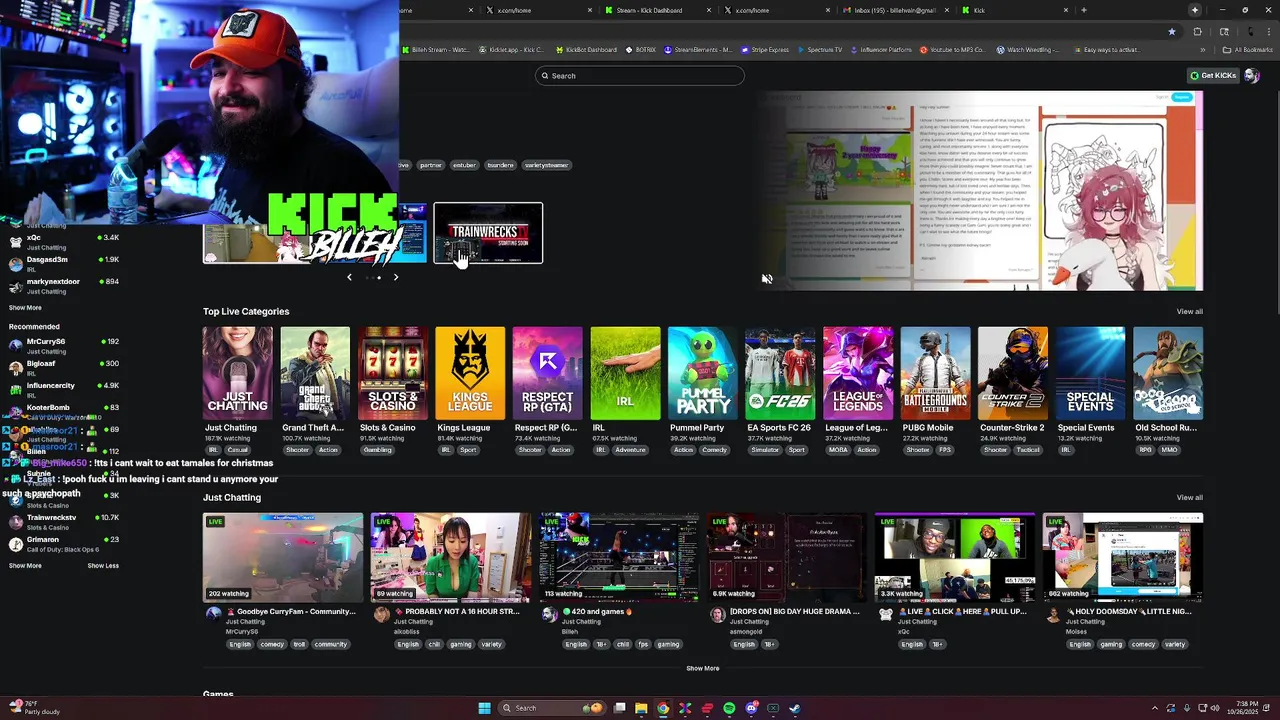This screenshot has height=720, width=1280.
Task: Unmute the featured stream volume icon
Action: (767, 279)
